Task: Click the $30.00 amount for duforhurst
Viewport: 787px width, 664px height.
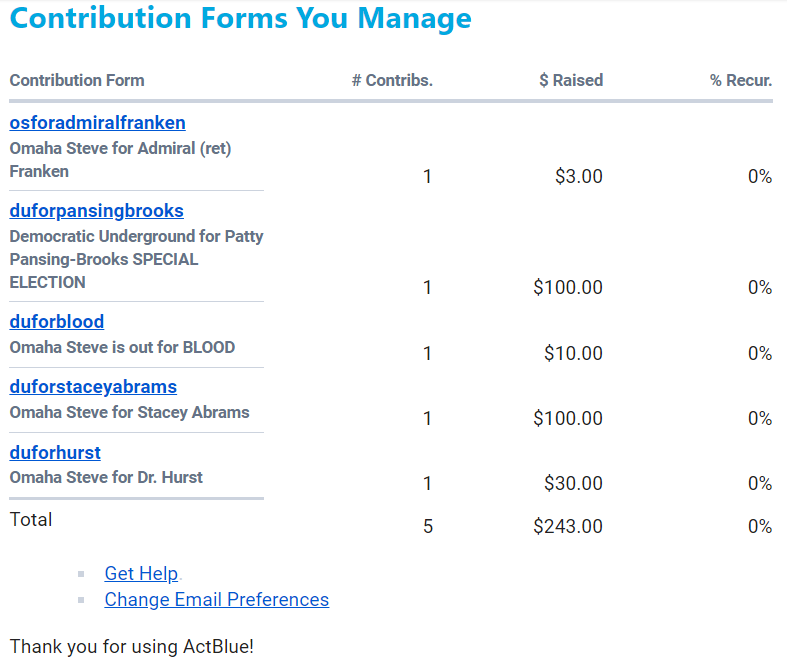Action: [x=573, y=484]
